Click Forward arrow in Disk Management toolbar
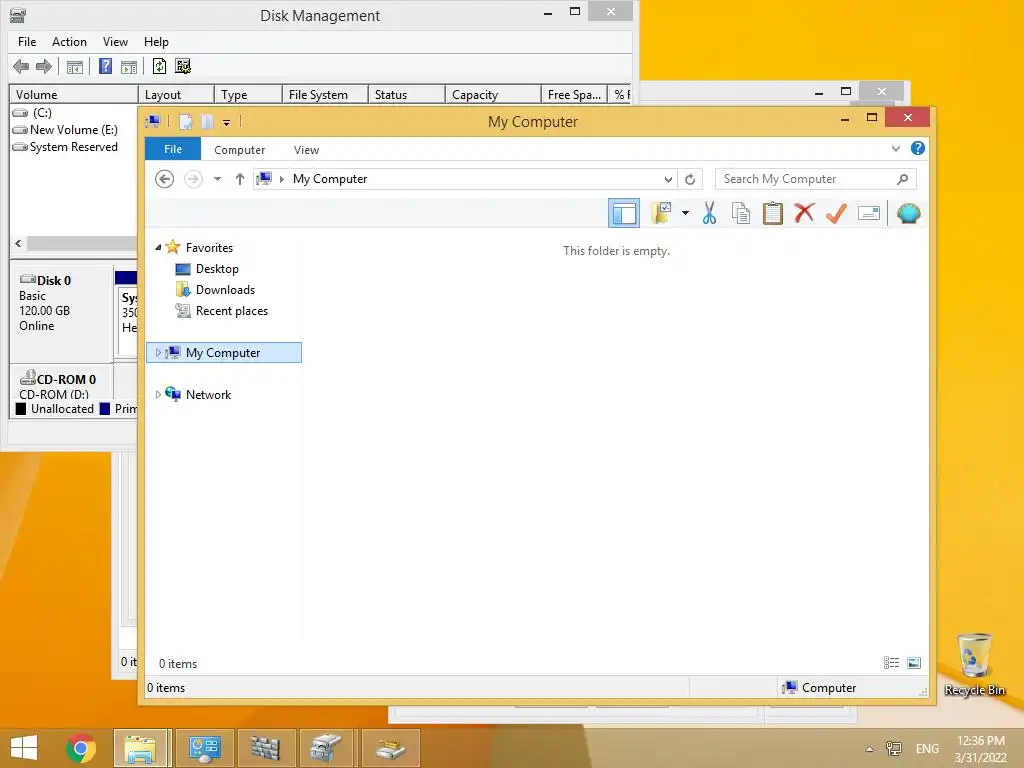This screenshot has width=1024, height=768. (x=44, y=66)
